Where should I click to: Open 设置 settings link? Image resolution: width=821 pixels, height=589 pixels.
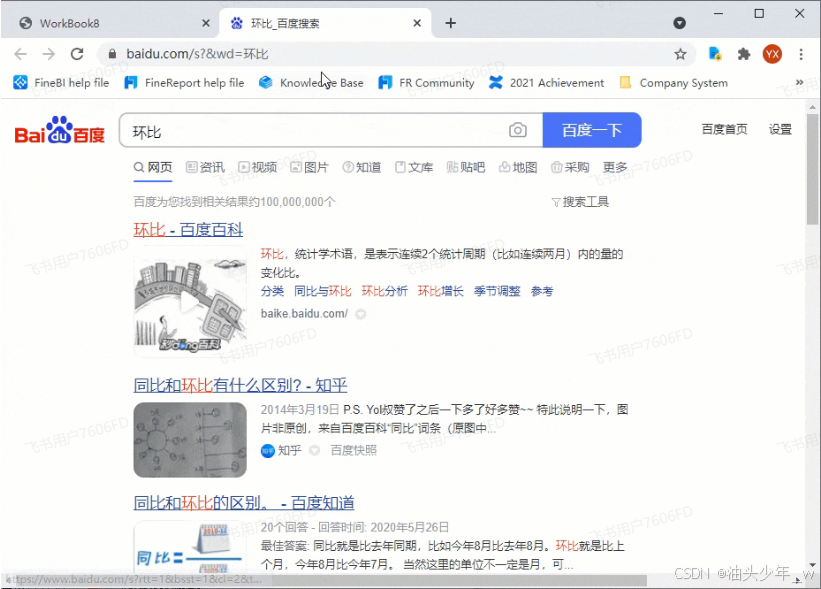(x=780, y=129)
